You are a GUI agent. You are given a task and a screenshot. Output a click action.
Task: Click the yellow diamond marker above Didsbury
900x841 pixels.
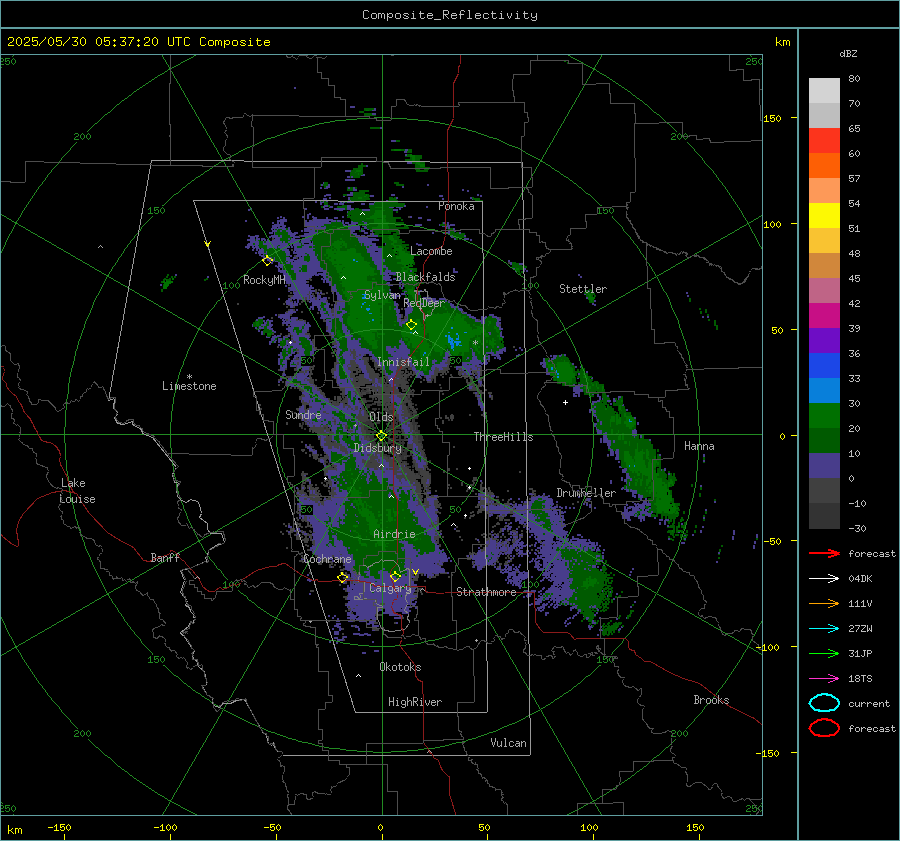pyautogui.click(x=381, y=436)
